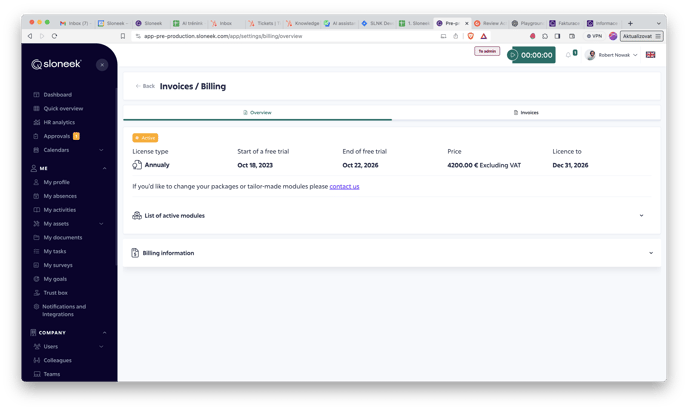Switch to Knowledge browser tab

(303, 23)
